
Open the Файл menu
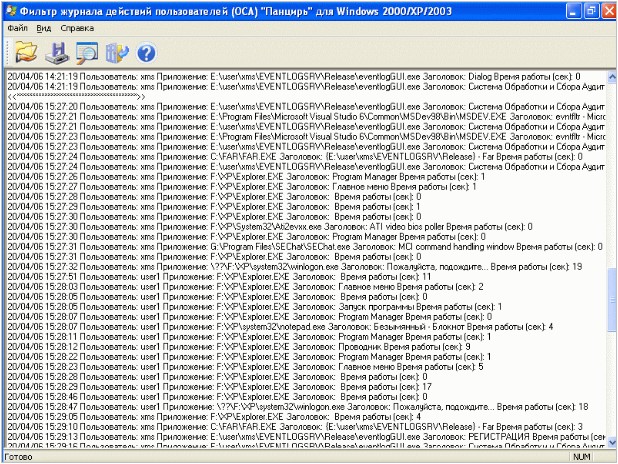click(18, 28)
